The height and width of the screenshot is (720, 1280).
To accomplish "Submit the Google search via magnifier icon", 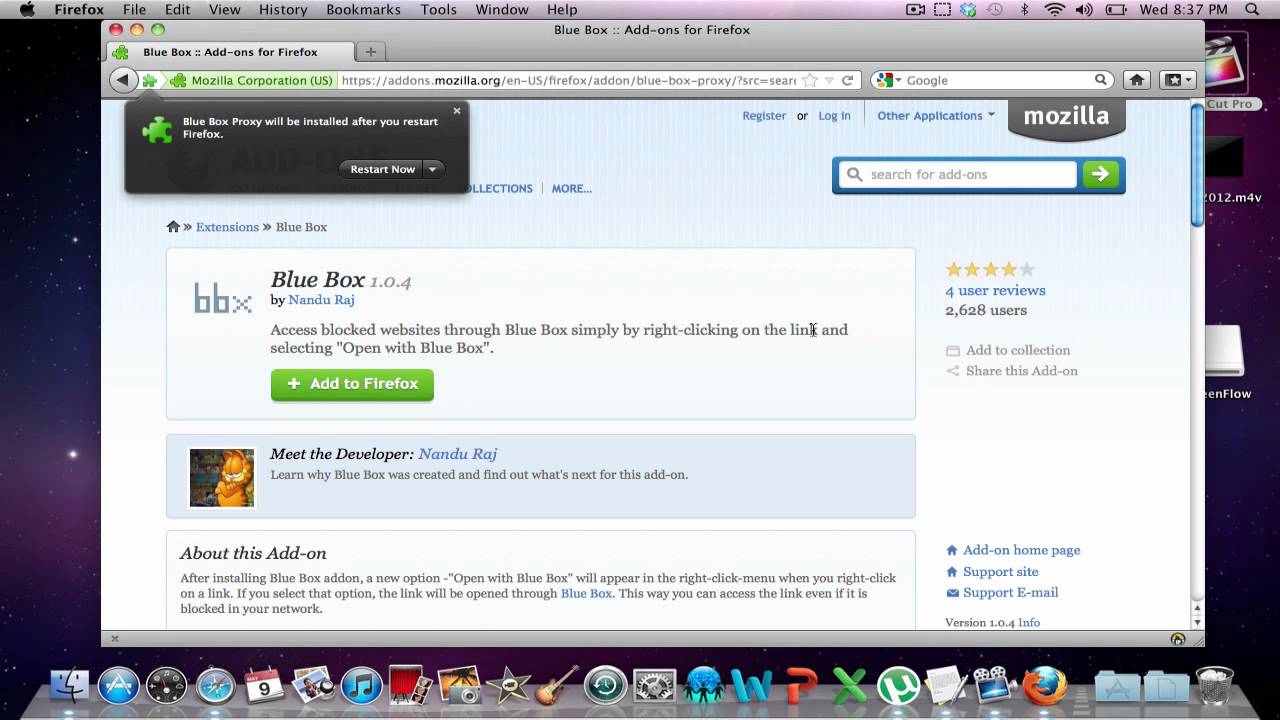I will tap(1100, 80).
